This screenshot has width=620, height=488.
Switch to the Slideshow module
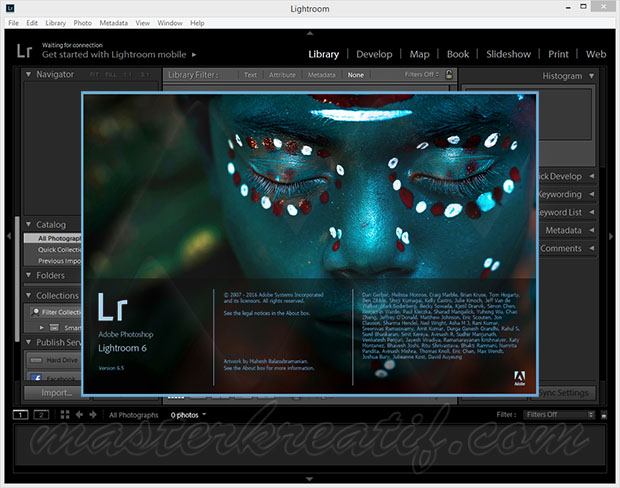pyautogui.click(x=508, y=54)
